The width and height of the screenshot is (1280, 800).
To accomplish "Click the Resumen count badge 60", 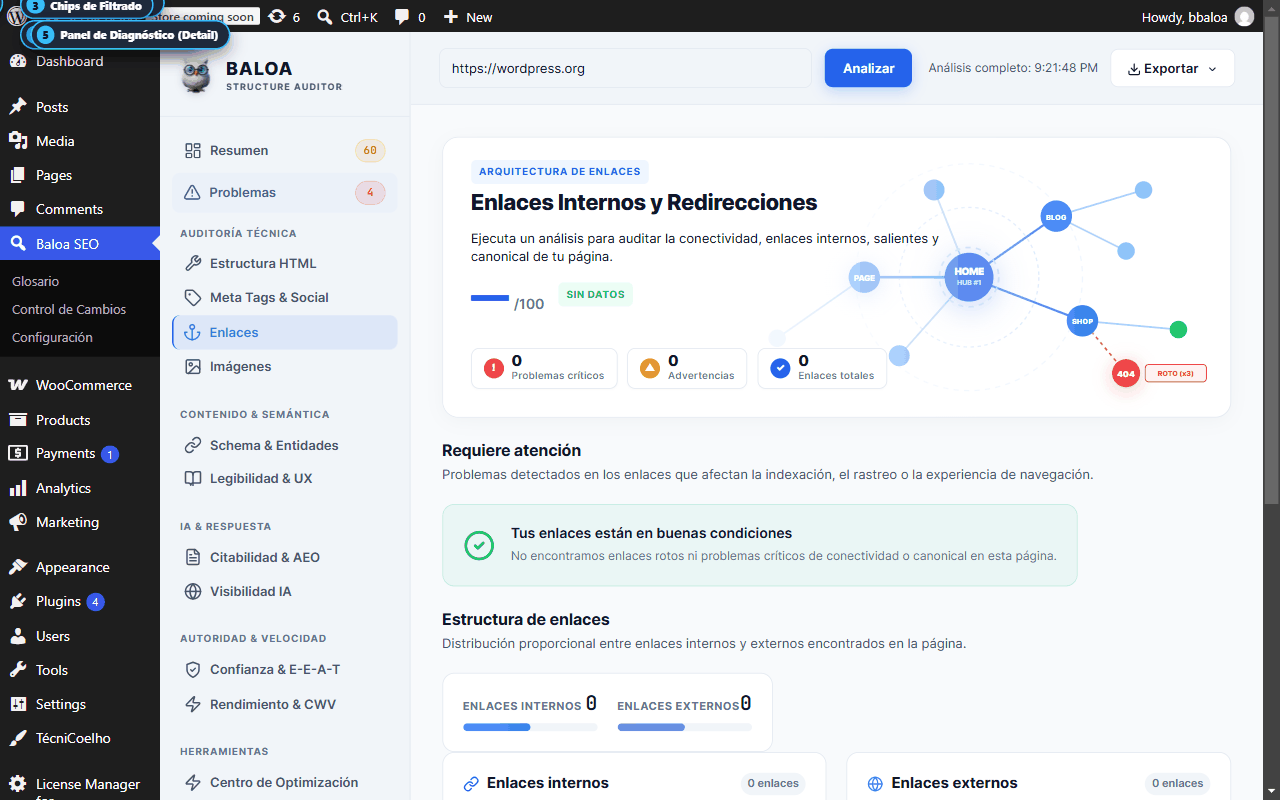I will click(x=370, y=151).
